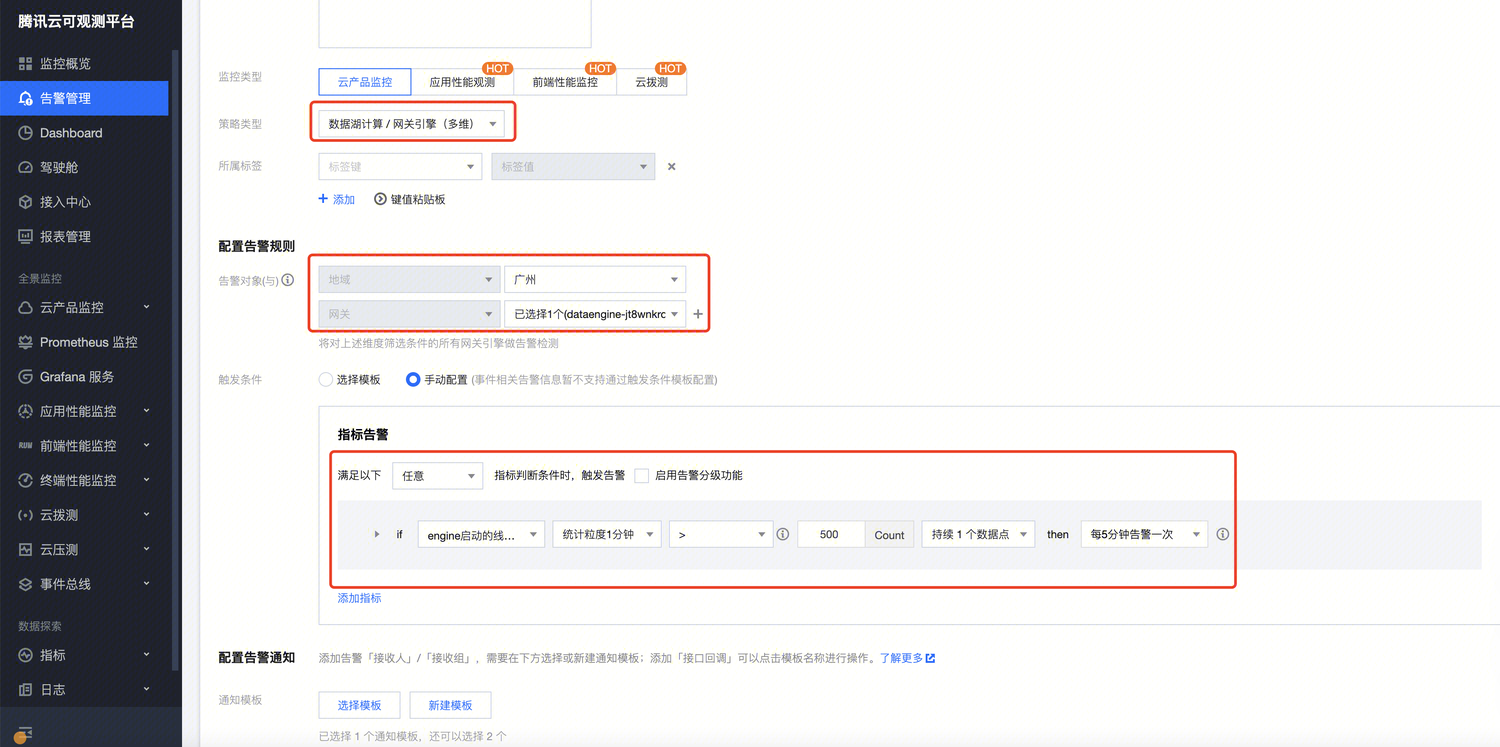Expand the metric rule row triangle
The width and height of the screenshot is (1500, 747).
377,535
